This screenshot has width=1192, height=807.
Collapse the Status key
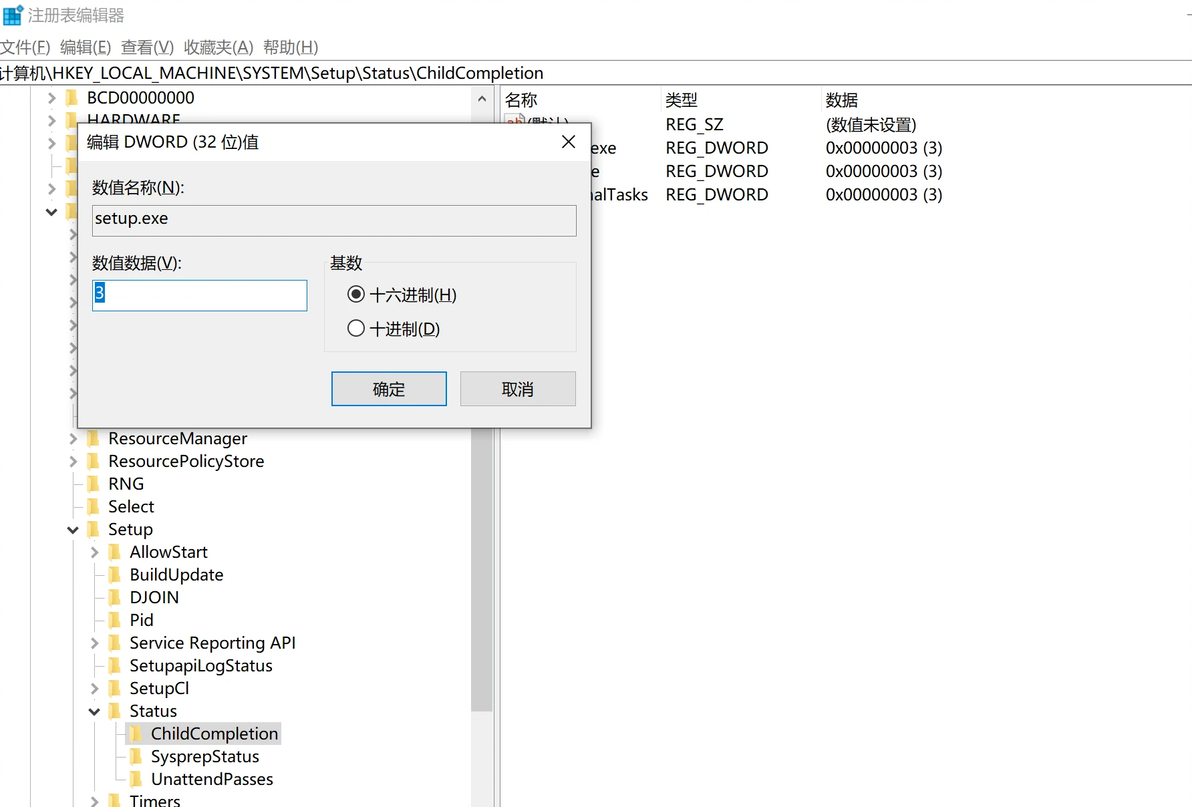pyautogui.click(x=94, y=711)
